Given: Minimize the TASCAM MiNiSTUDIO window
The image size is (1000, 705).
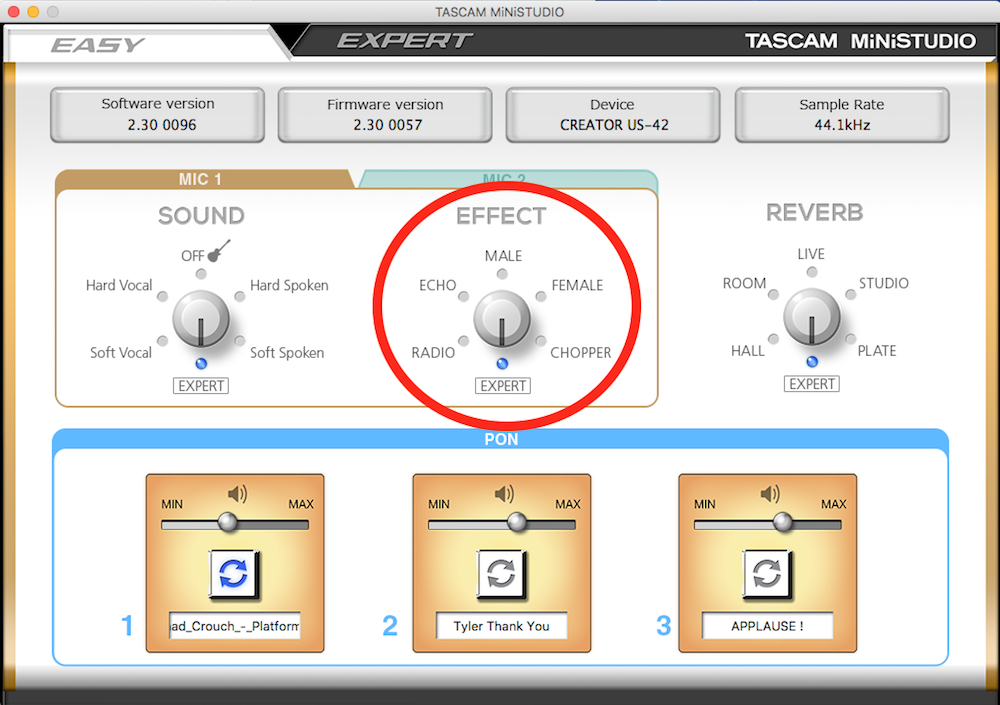Looking at the screenshot, I should 33,11.
